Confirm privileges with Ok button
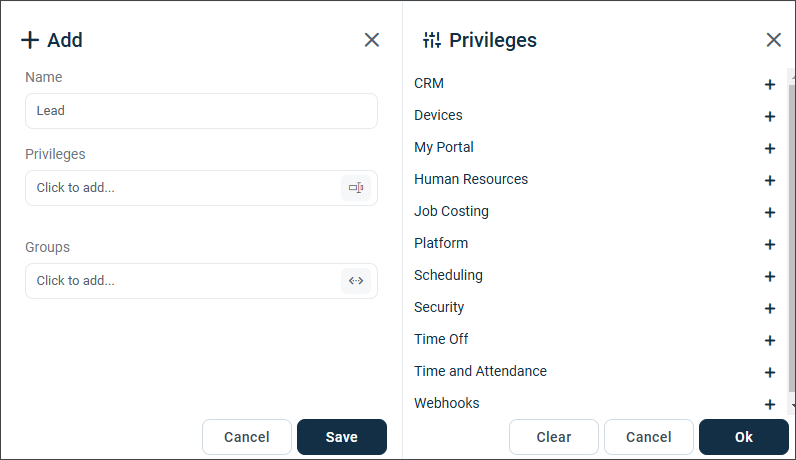 point(744,437)
